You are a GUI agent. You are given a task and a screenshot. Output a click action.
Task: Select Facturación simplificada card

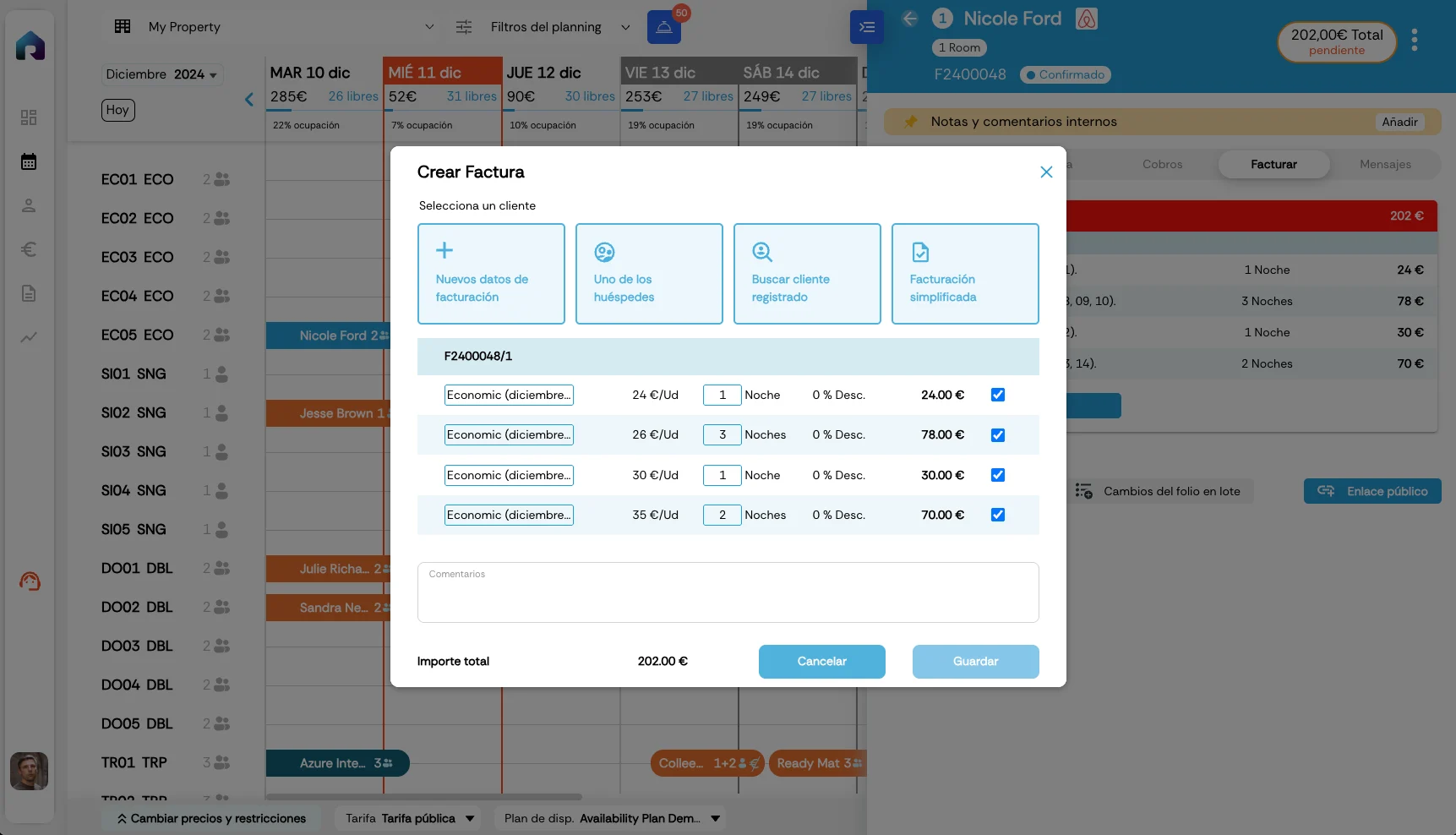[965, 274]
